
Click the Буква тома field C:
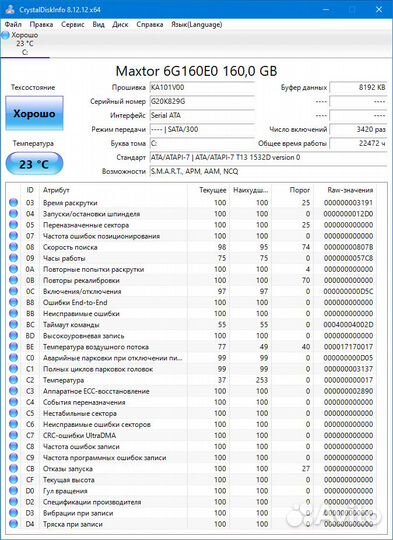click(x=202, y=143)
